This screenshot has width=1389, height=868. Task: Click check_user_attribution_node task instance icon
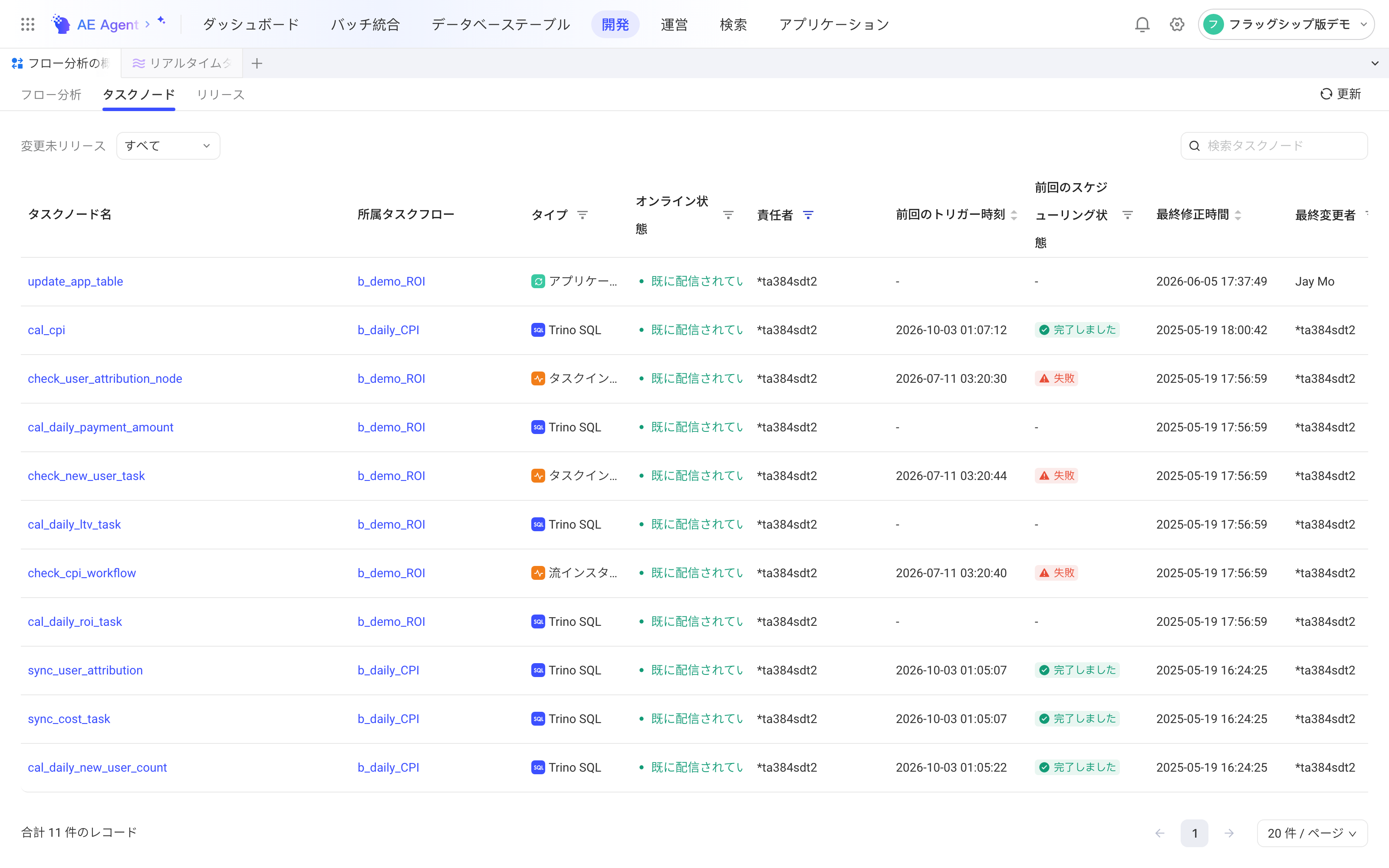pos(538,379)
